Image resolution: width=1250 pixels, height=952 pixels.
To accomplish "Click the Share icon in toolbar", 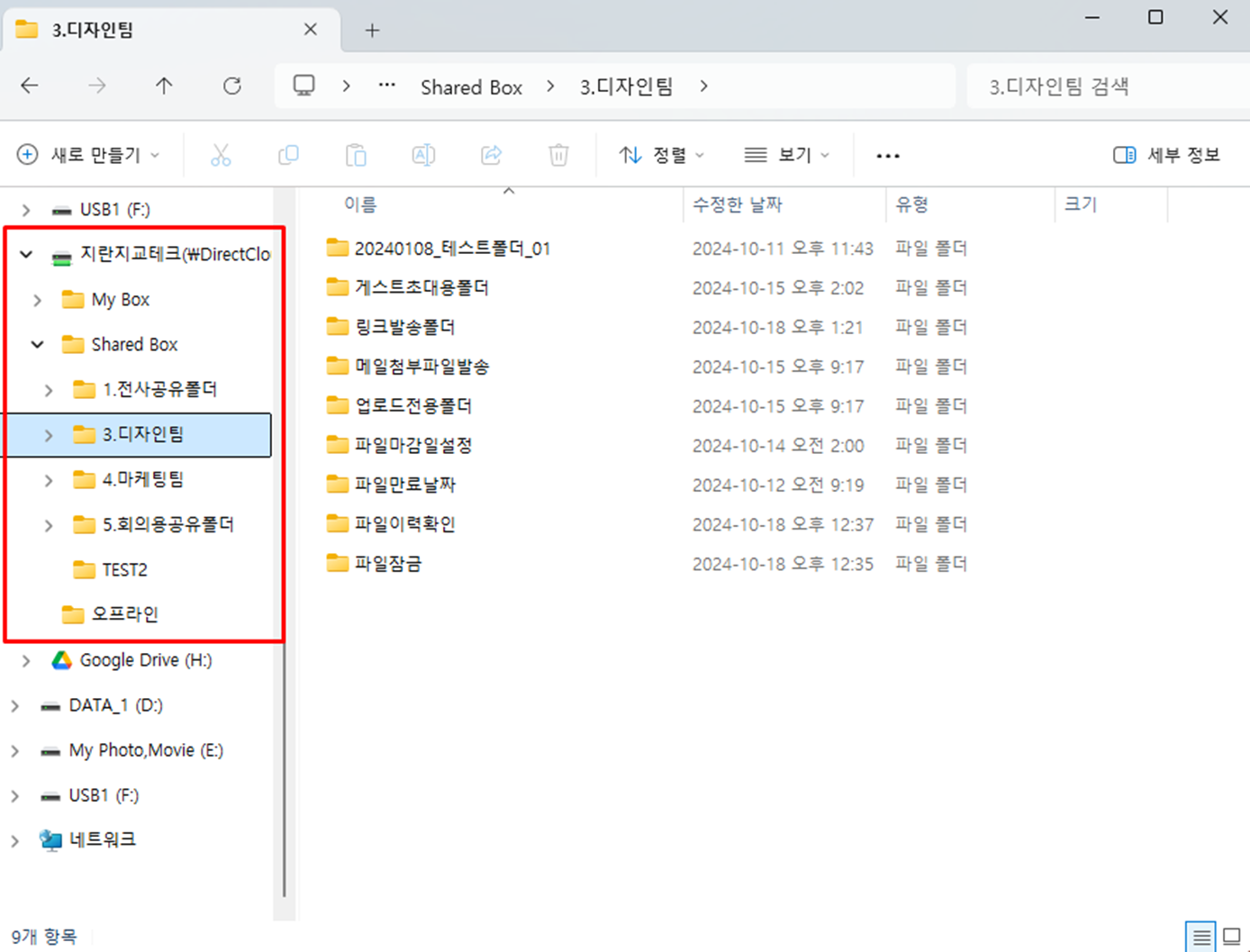I will click(x=491, y=155).
